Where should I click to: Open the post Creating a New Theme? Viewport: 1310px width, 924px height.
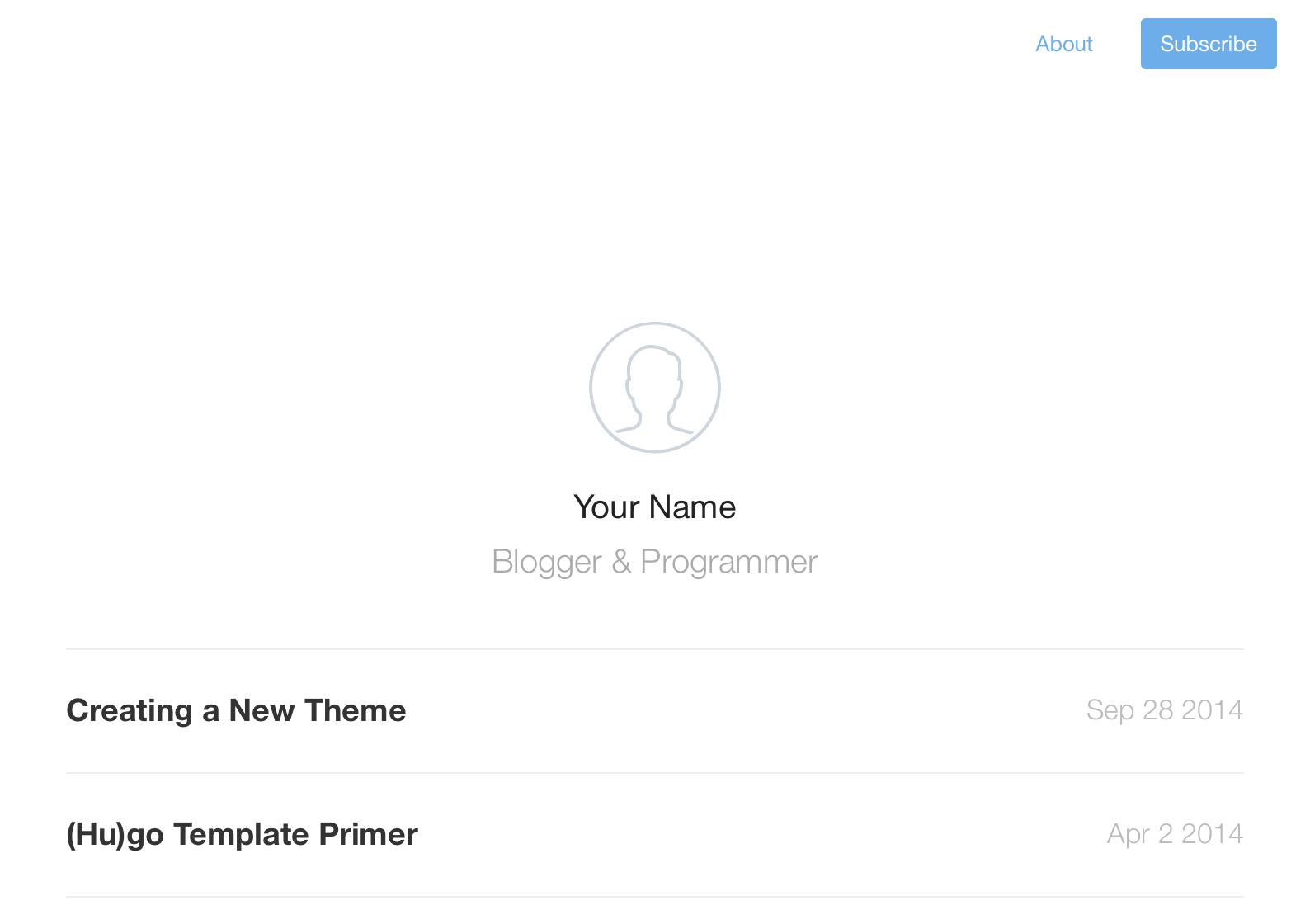236,709
